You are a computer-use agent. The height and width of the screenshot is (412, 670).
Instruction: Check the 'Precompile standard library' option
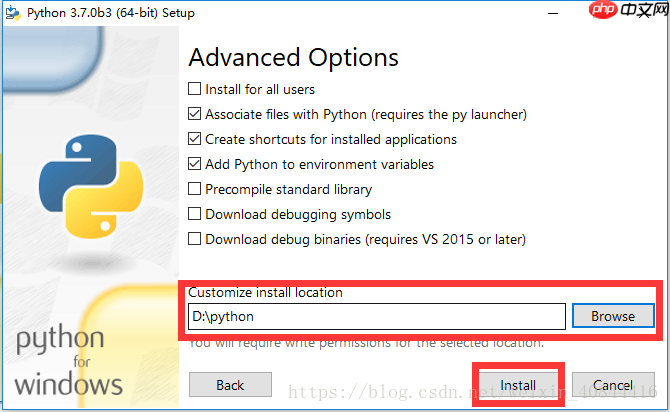point(195,189)
